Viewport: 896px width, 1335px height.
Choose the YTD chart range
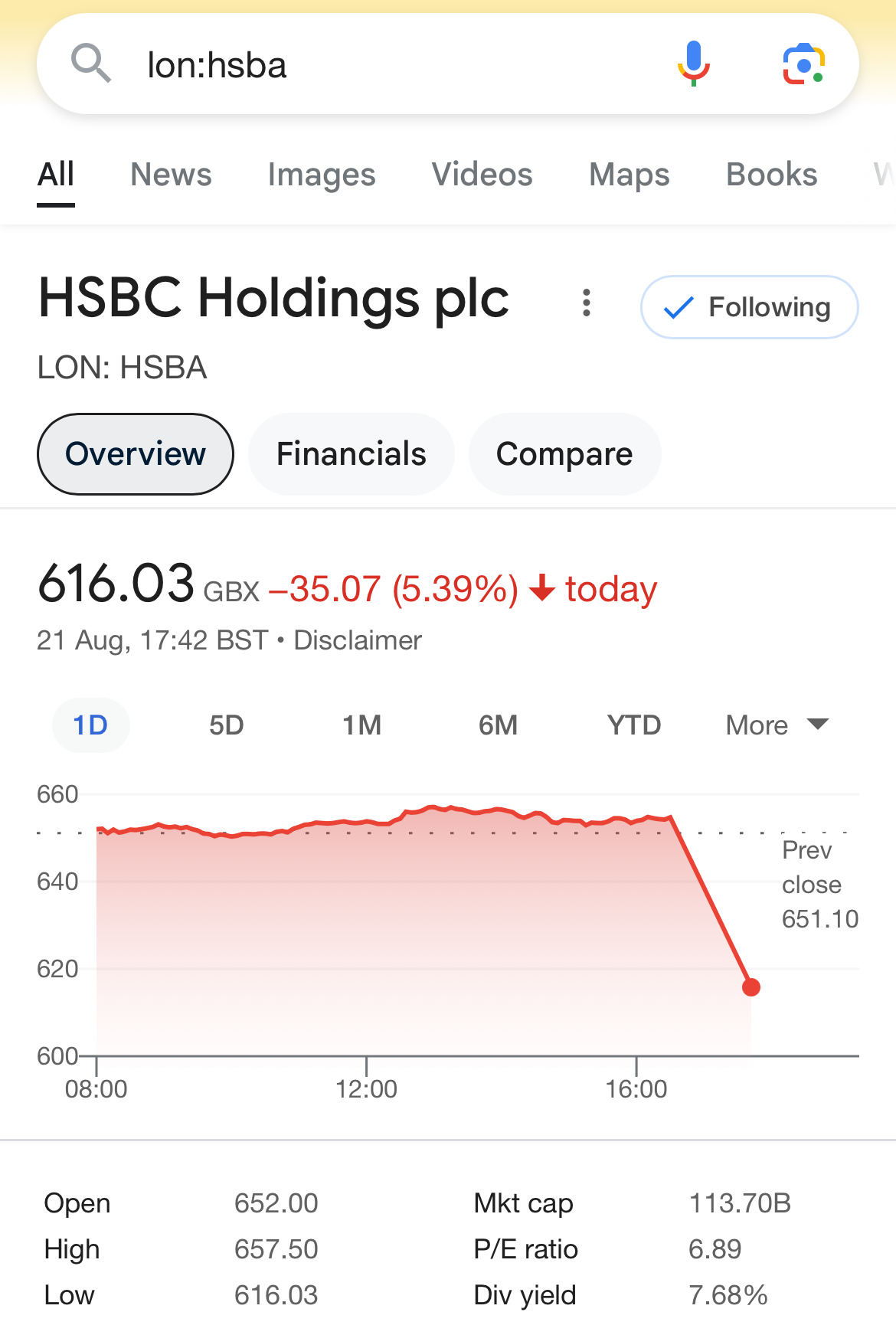click(x=634, y=725)
